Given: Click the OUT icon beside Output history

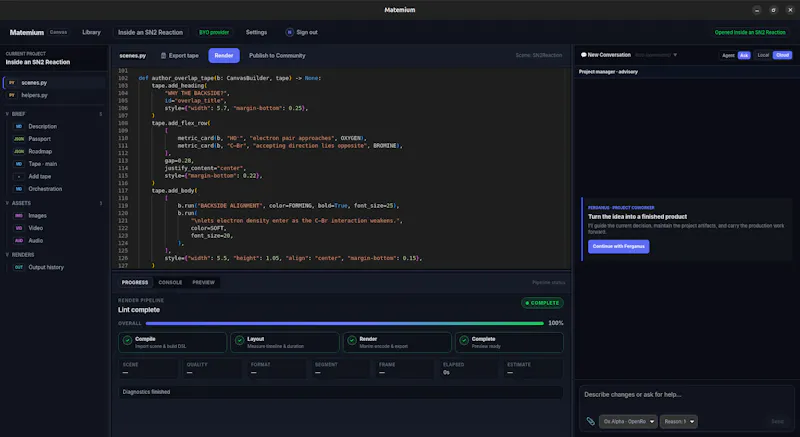Looking at the screenshot, I should tap(19, 267).
